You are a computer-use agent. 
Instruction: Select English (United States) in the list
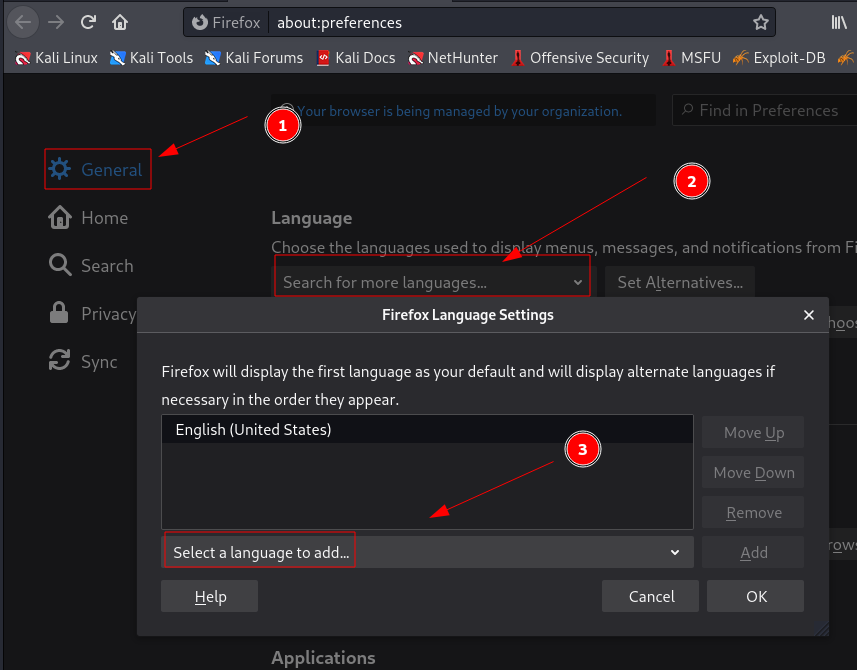coord(253,430)
